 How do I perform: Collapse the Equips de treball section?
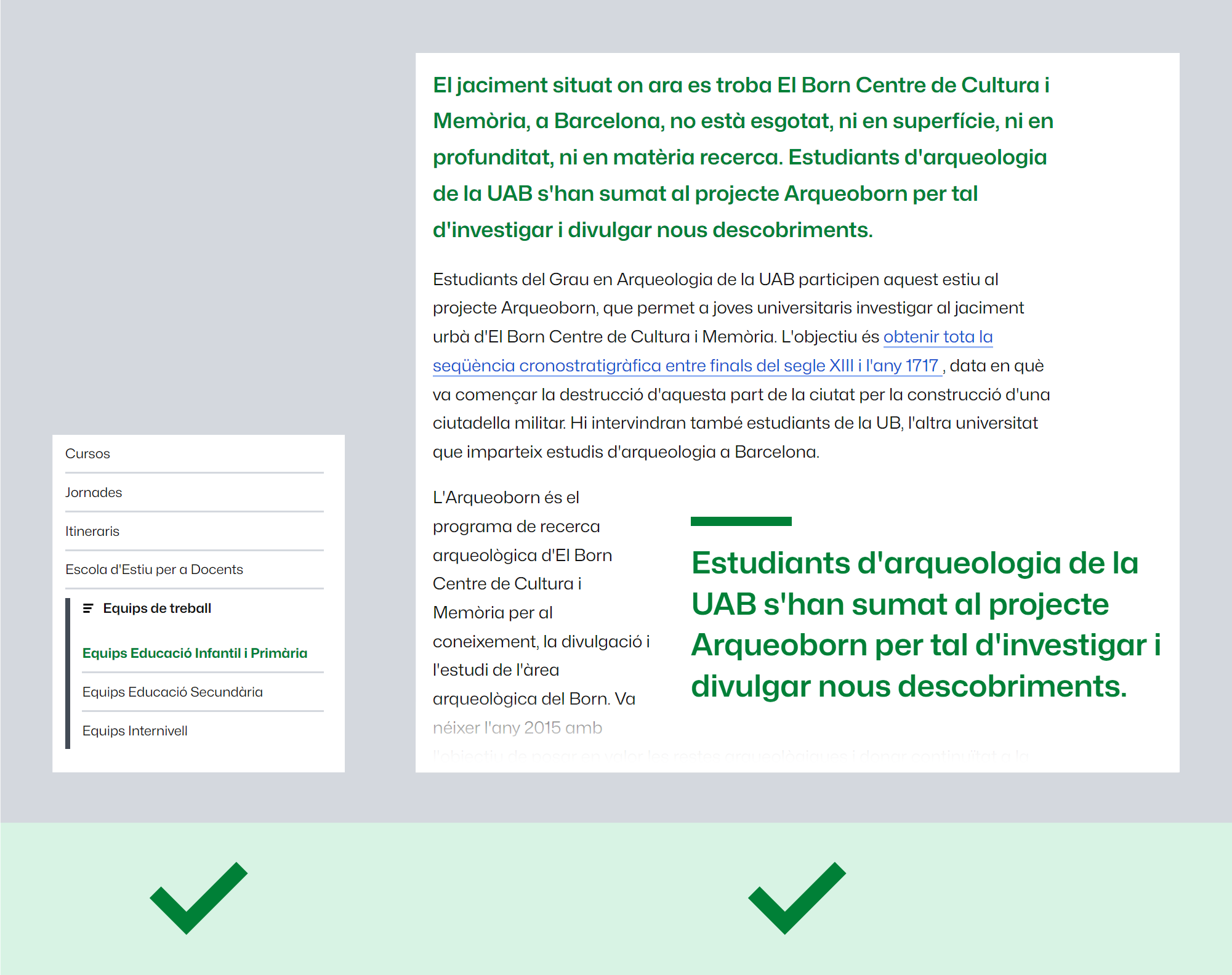(157, 609)
